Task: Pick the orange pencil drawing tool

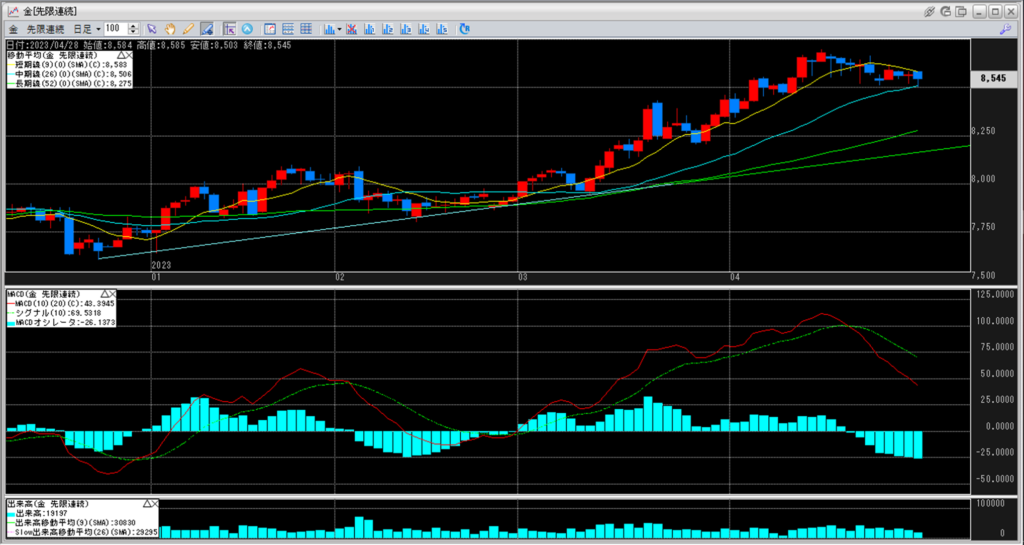Action: pyautogui.click(x=188, y=29)
